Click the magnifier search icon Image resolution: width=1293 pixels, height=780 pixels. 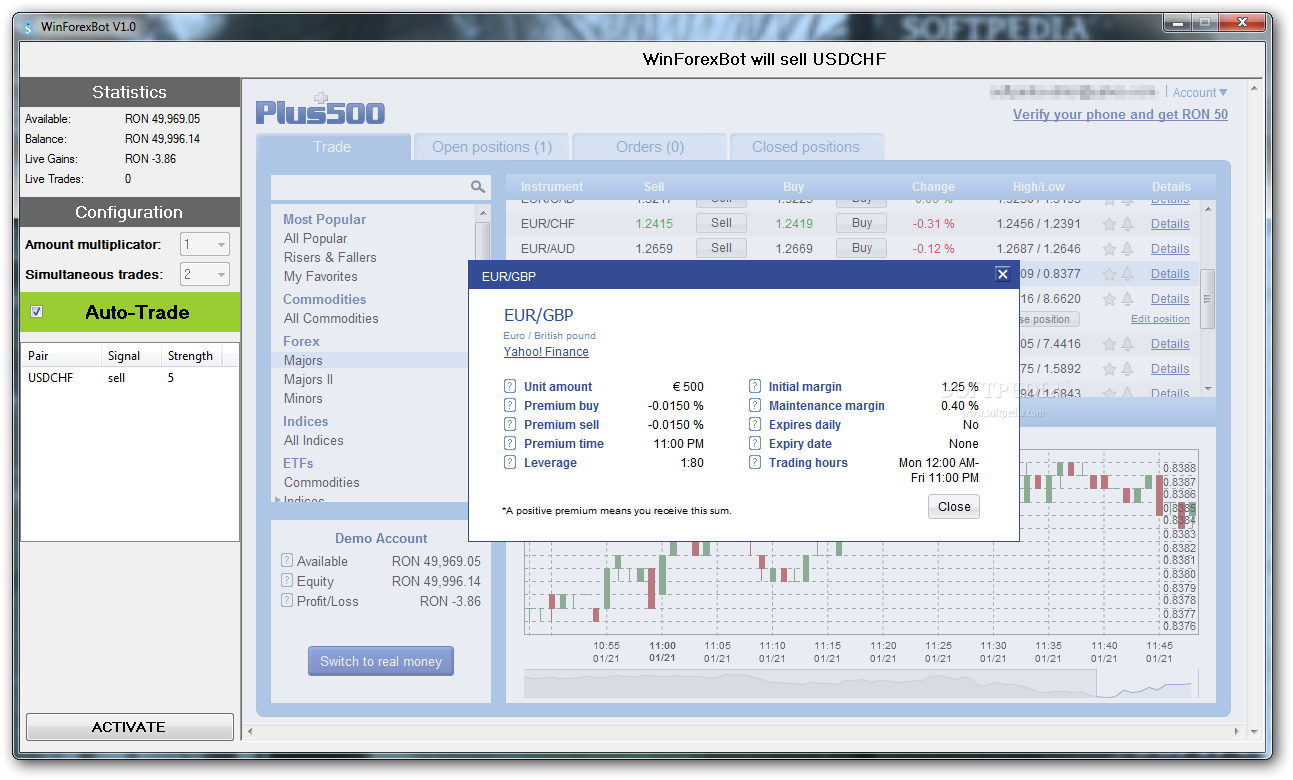(478, 186)
